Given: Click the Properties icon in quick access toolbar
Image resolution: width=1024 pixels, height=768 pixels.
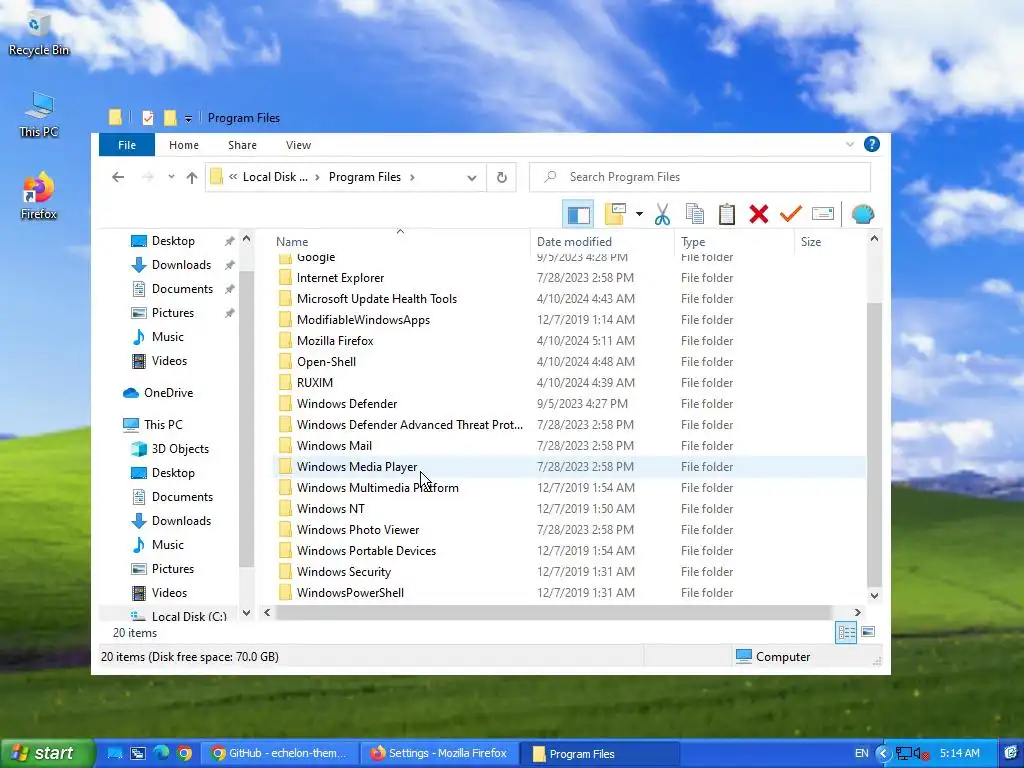Looking at the screenshot, I should [x=148, y=118].
